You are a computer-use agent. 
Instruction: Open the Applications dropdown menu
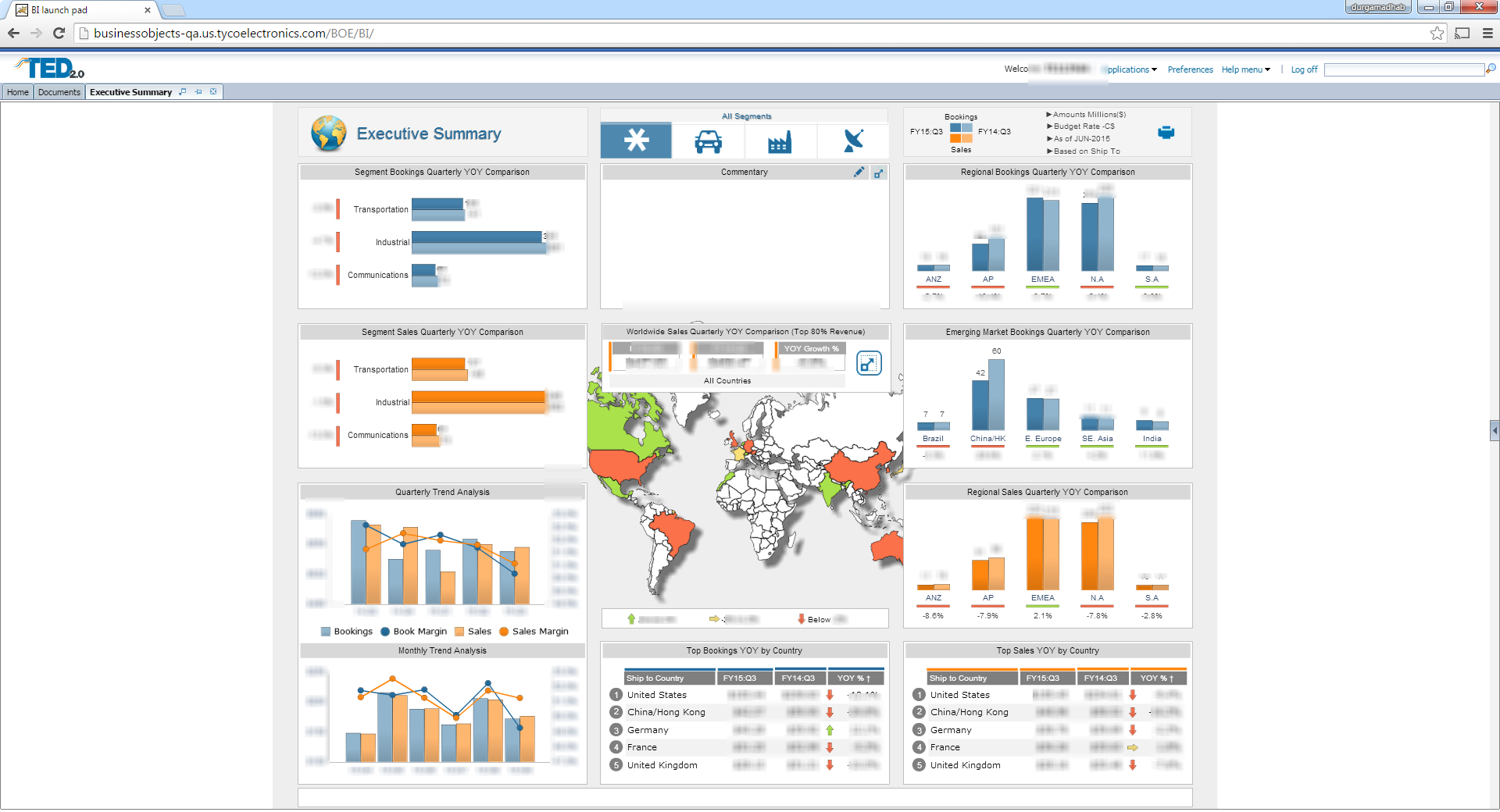pos(1130,69)
